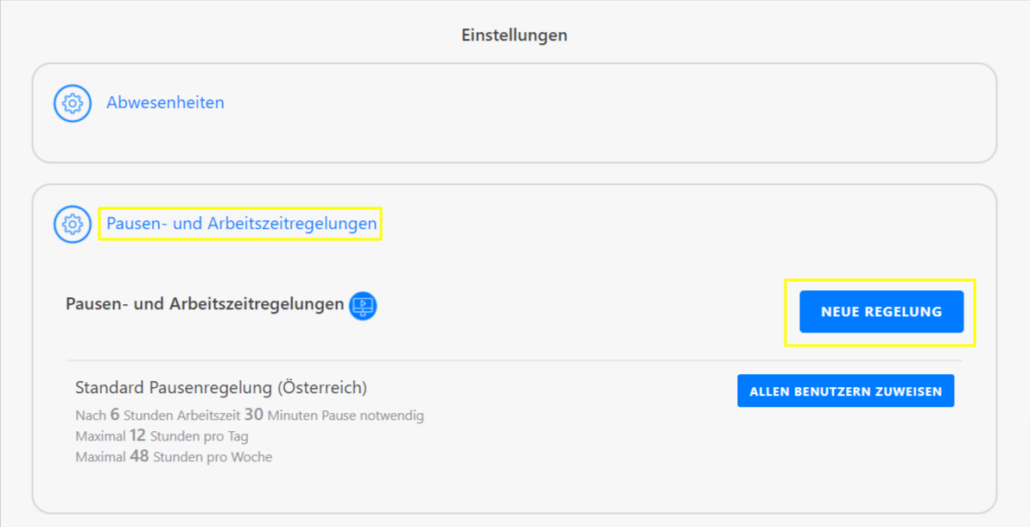1030x527 pixels.
Task: Click the gear icon beside Pausen- und Arbeitszeitregelungen link
Action: [x=72, y=224]
